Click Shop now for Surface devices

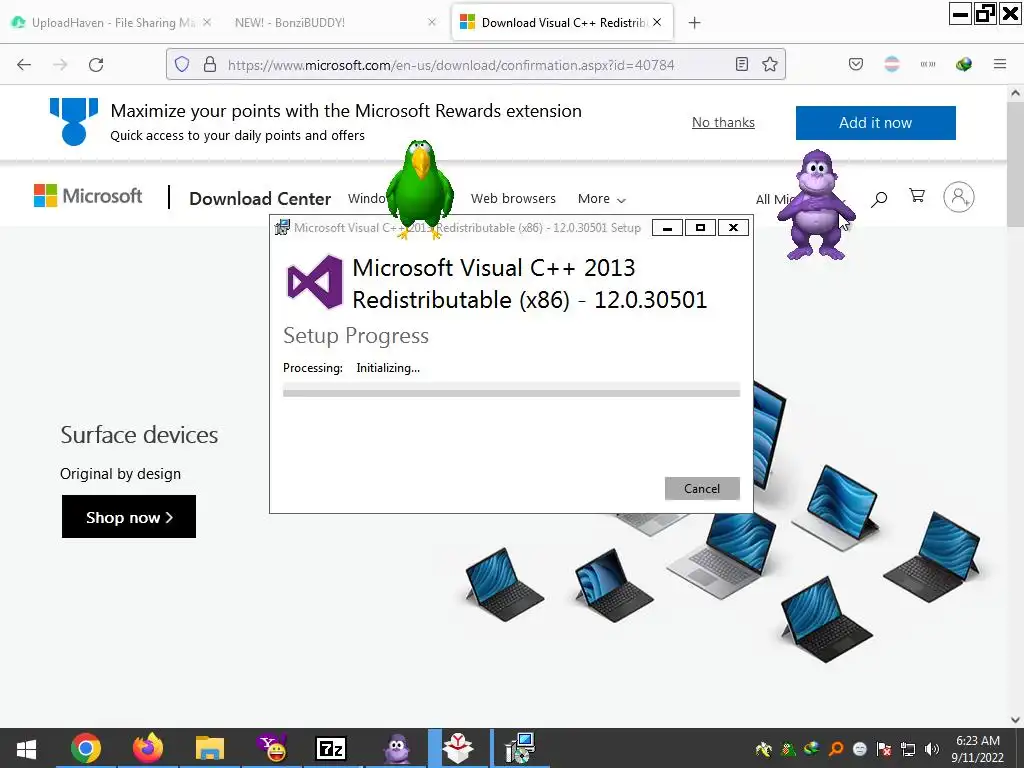pyautogui.click(x=129, y=517)
